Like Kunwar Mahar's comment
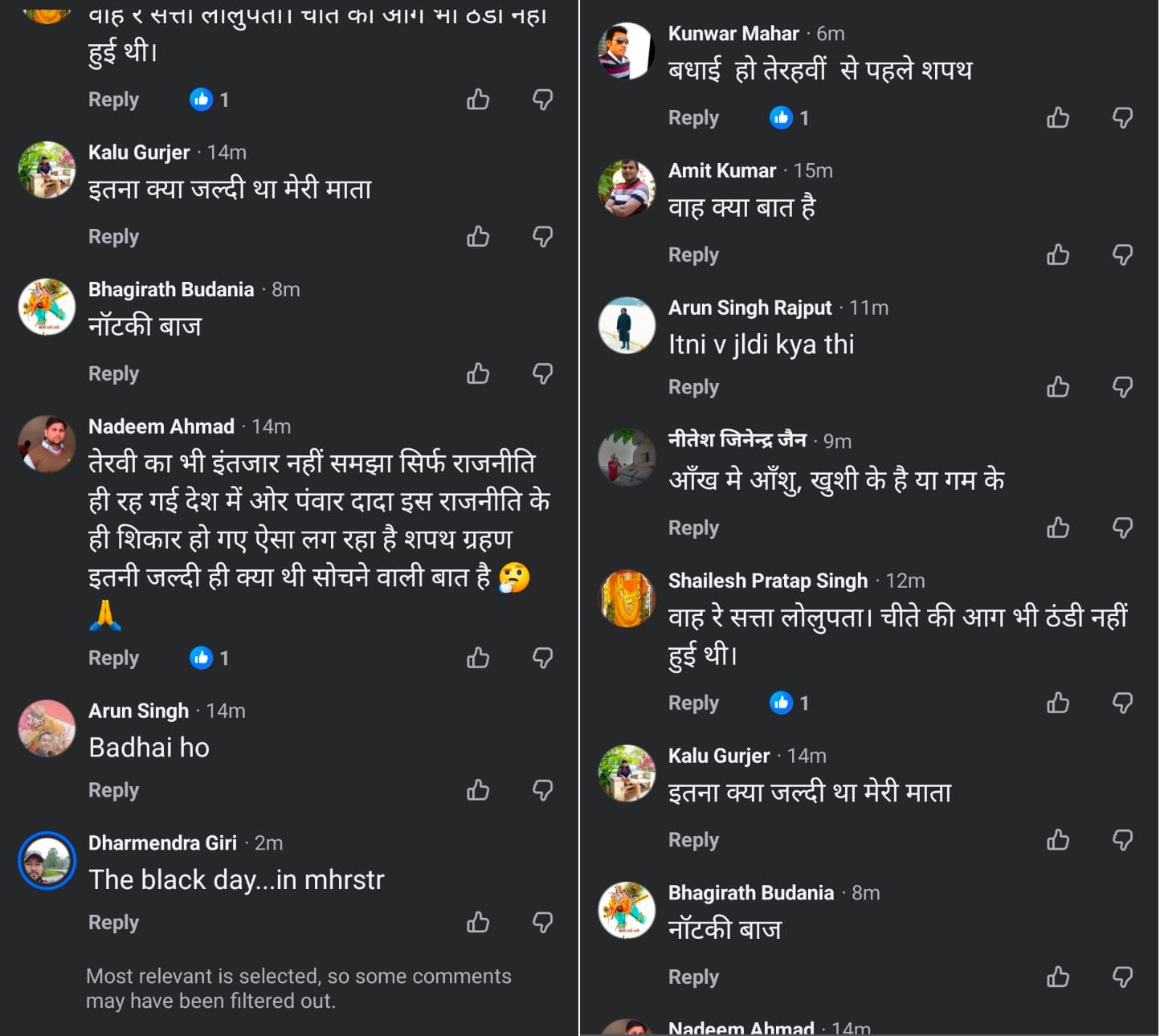Viewport: 1160px width, 1036px height. (1058, 118)
